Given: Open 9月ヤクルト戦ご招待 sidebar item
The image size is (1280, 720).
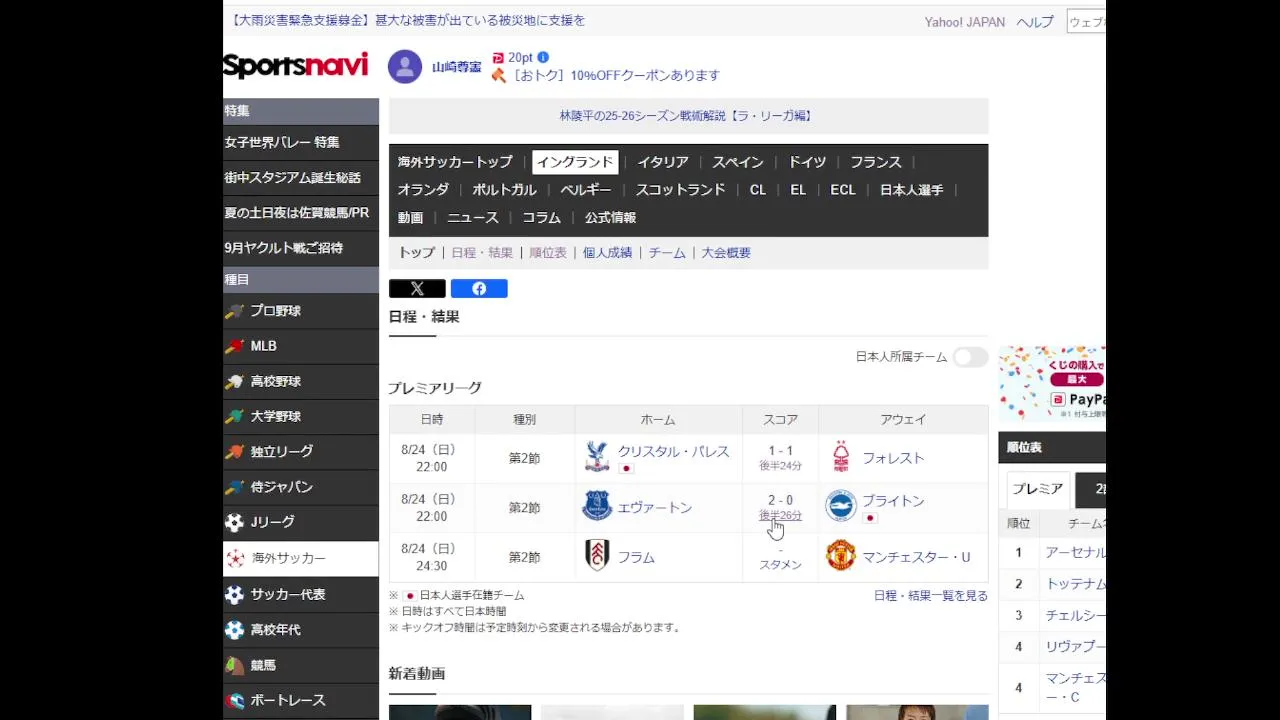Looking at the screenshot, I should click(300, 248).
